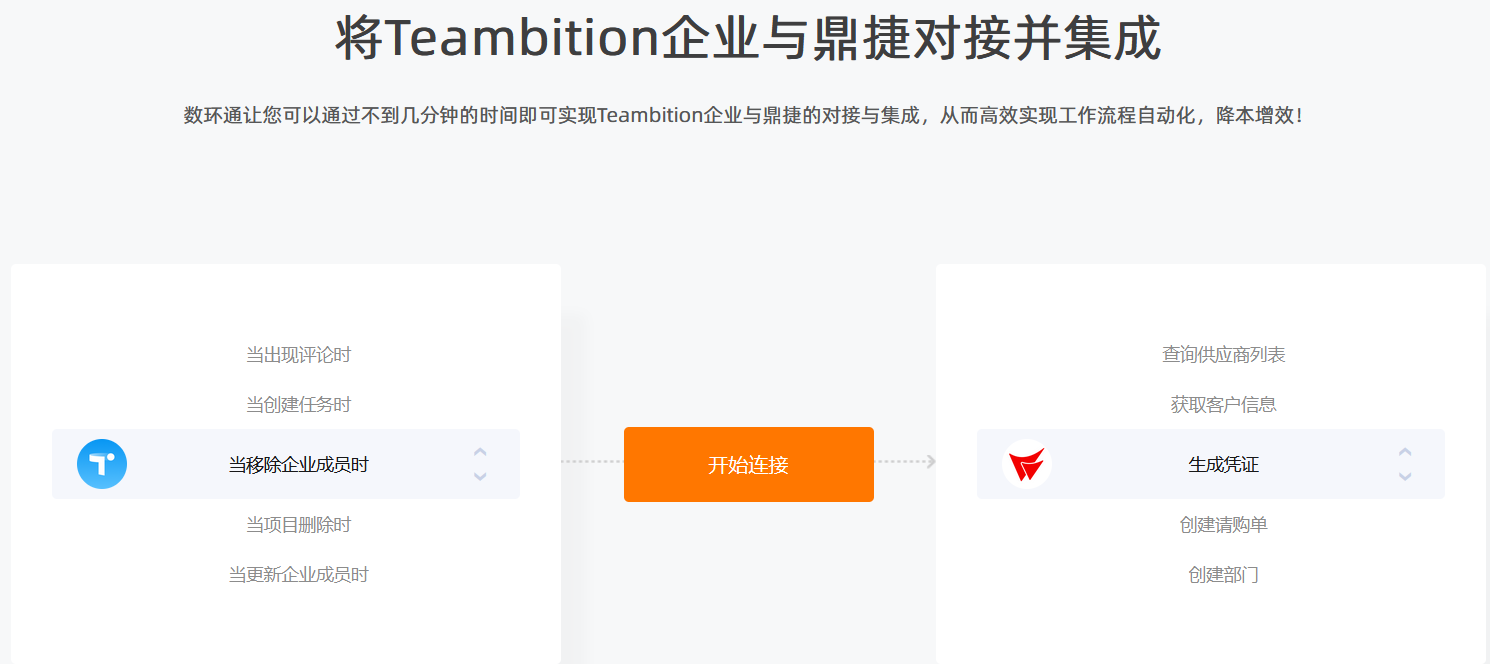
Task: Click the down chevron in the 鼎捷 action selector
Action: (x=1405, y=476)
